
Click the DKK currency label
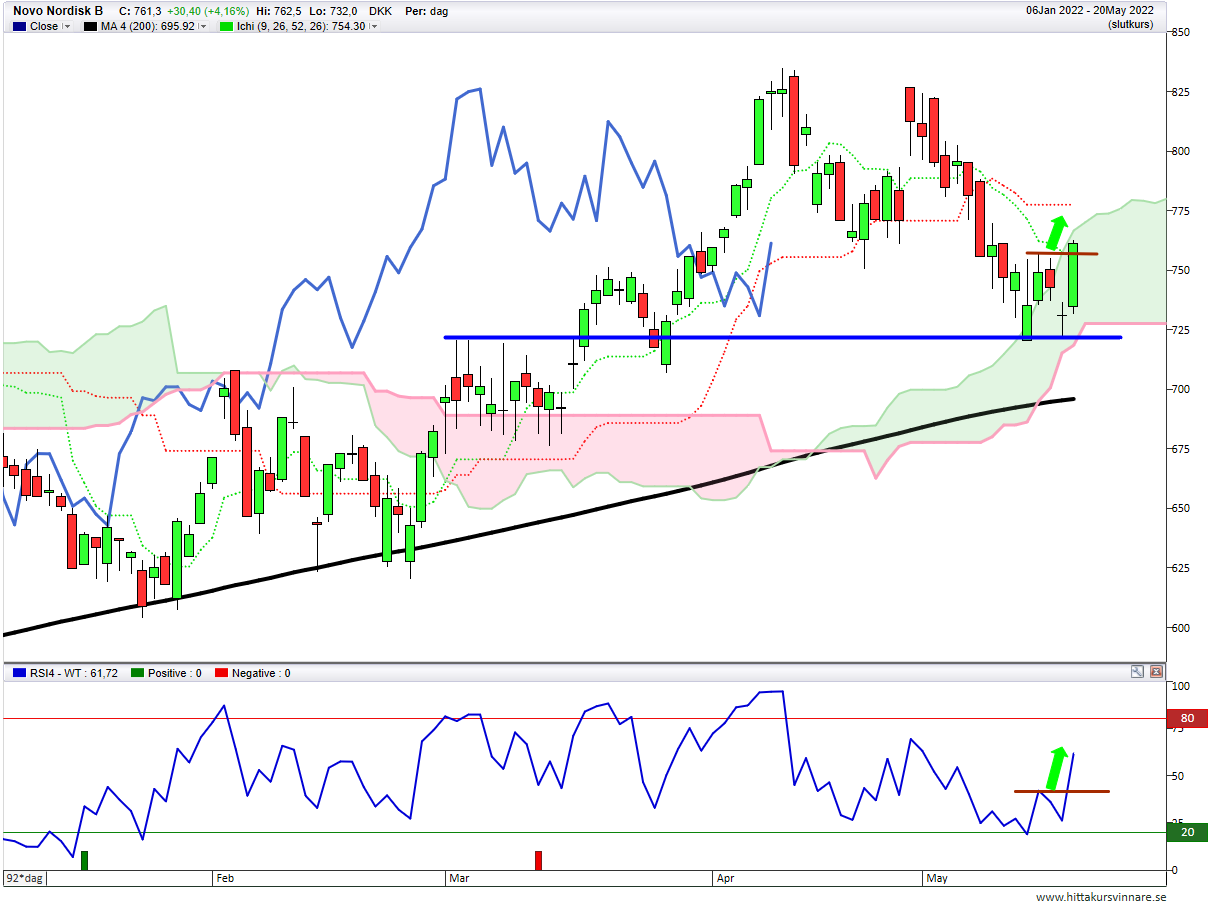[x=381, y=11]
